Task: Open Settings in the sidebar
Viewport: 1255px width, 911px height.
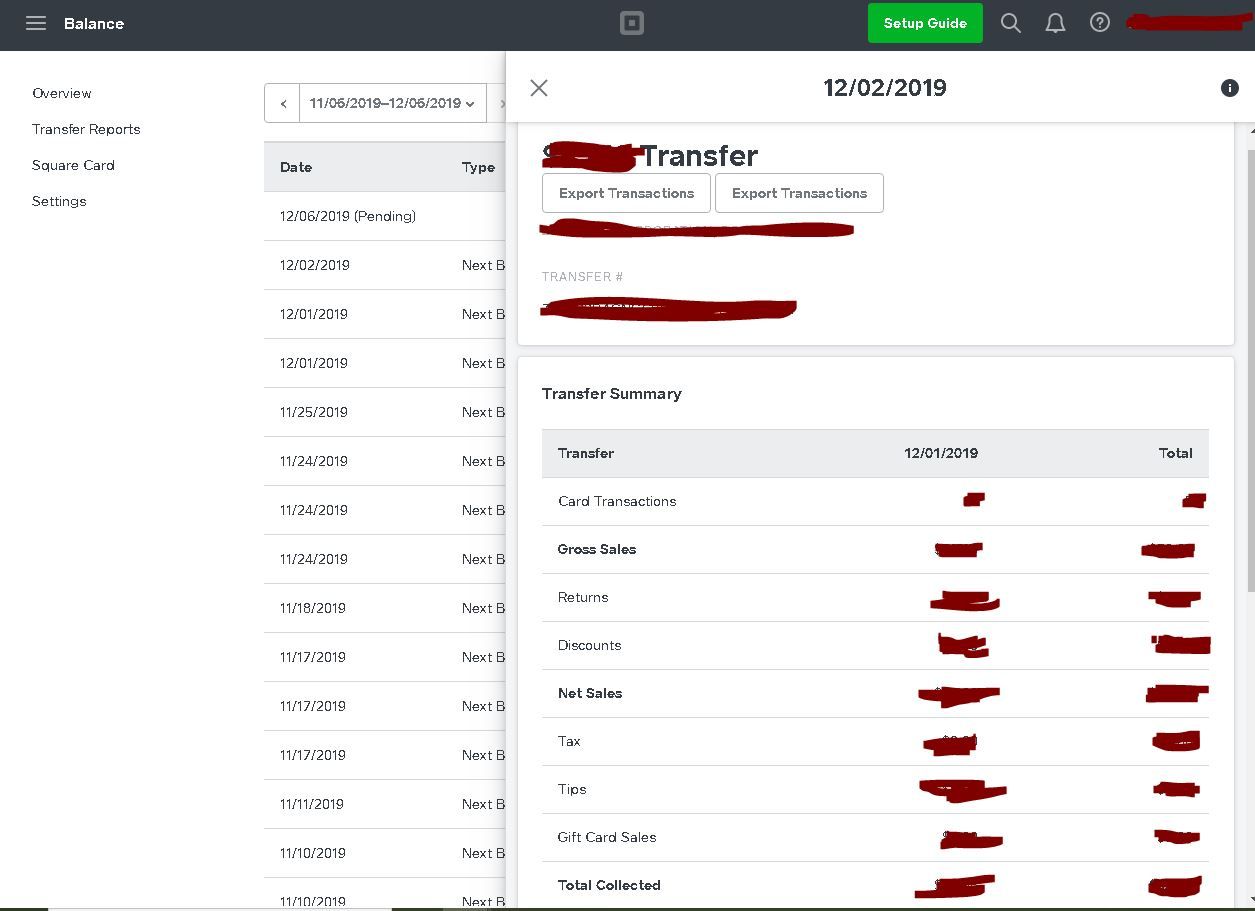Action: point(59,201)
